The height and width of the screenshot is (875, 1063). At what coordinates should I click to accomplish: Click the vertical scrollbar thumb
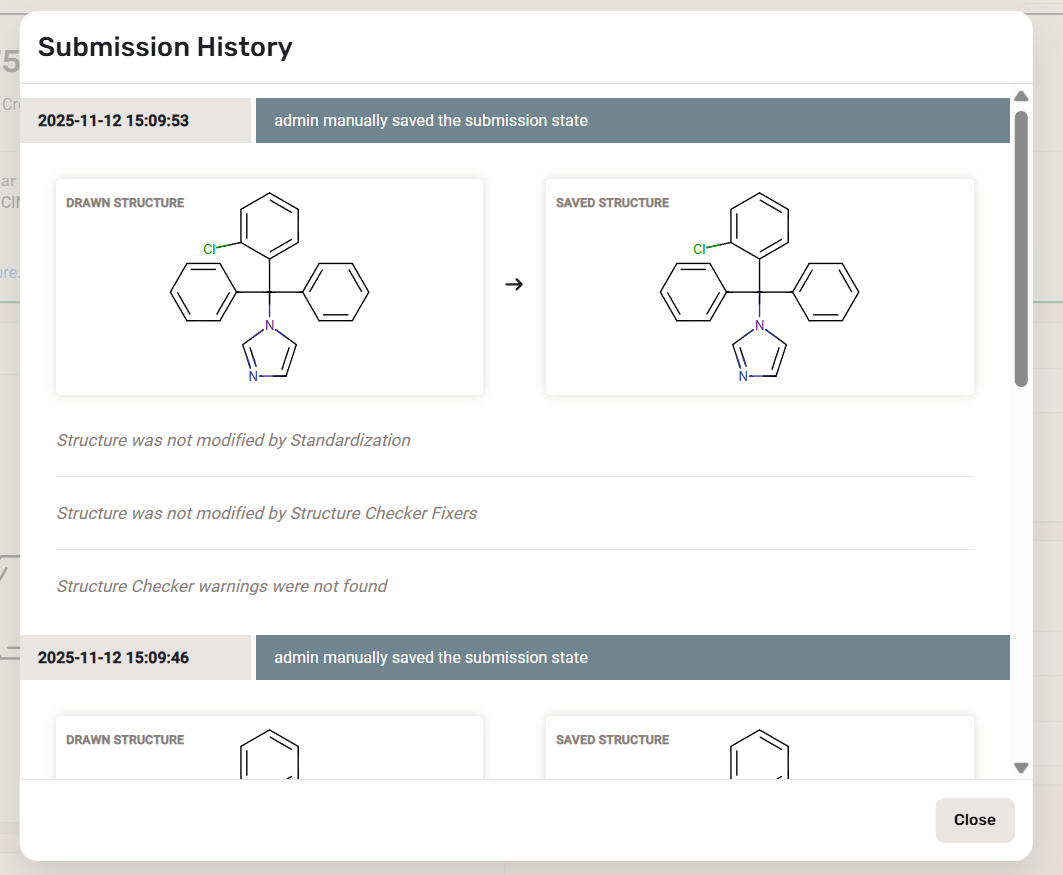[x=1021, y=248]
